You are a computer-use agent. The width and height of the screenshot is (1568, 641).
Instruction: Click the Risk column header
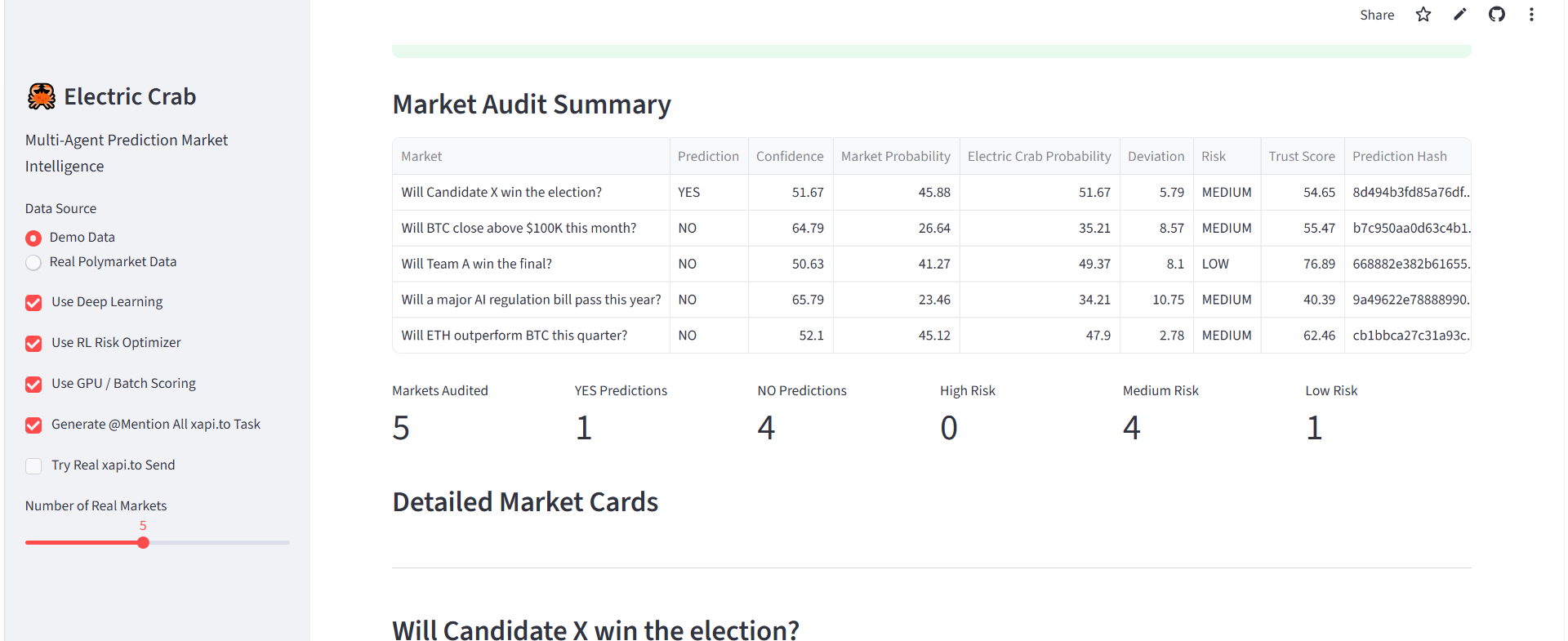coord(1227,156)
